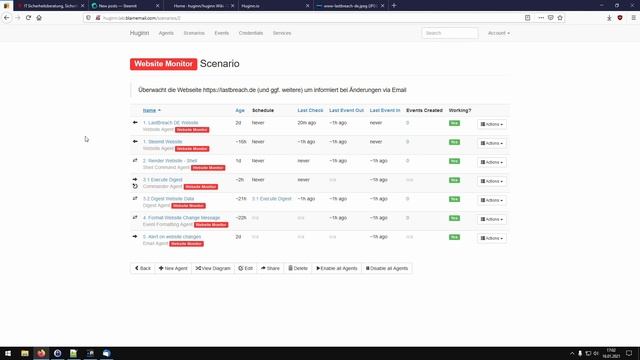
Task: Switch to Home huginn Wiki tab
Action: coord(200,6)
